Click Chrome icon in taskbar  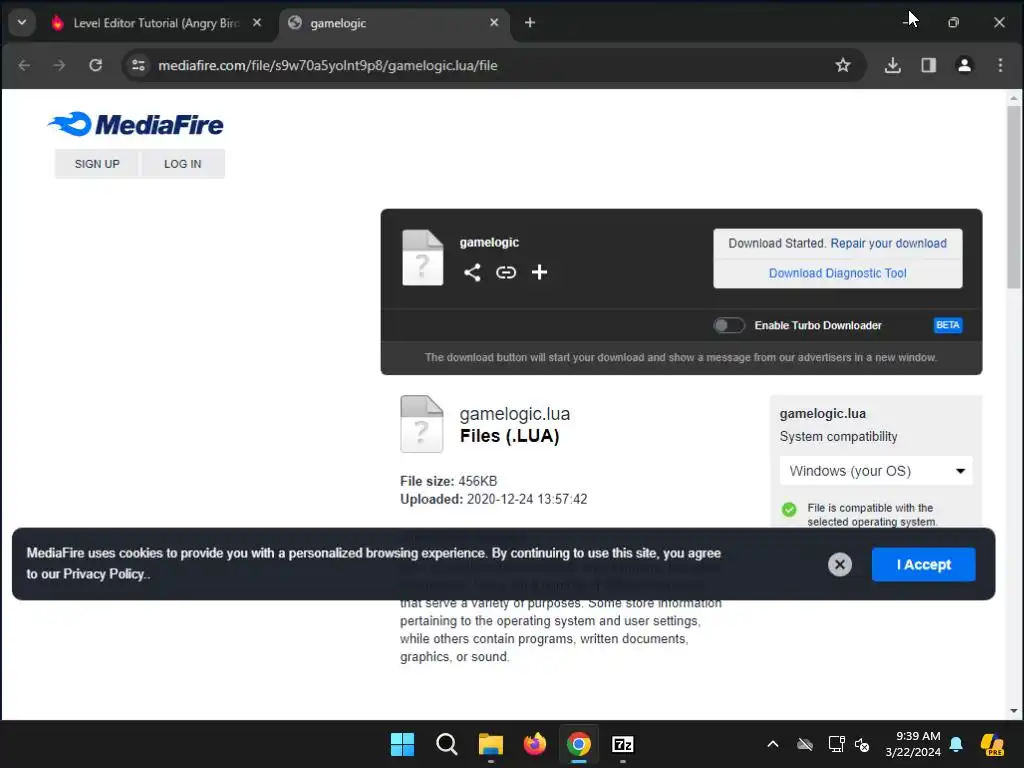point(579,744)
